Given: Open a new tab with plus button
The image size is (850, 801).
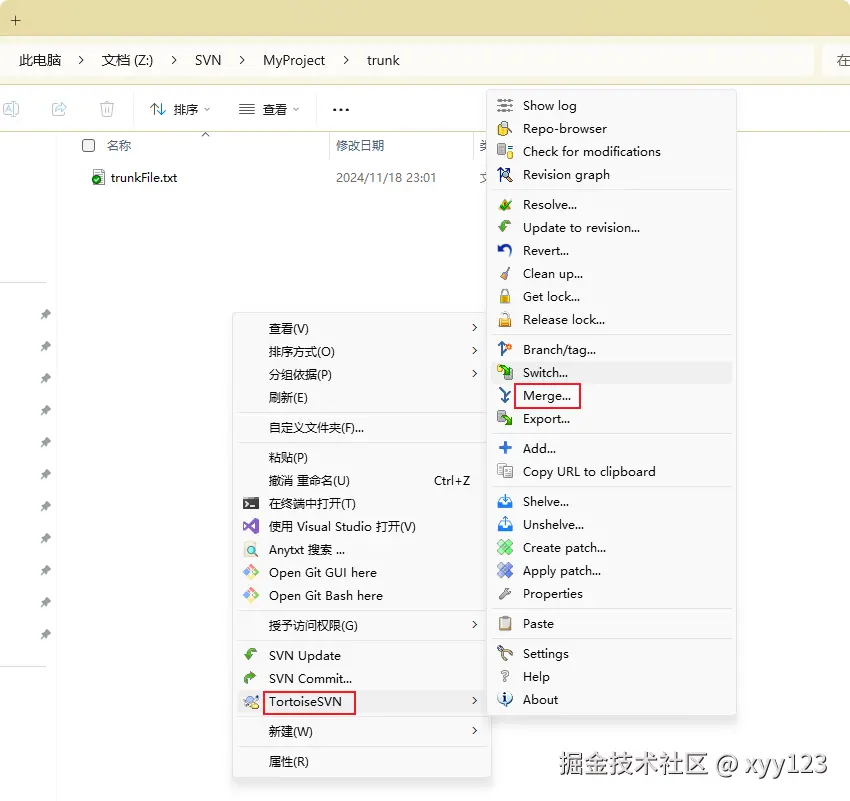Looking at the screenshot, I should [x=16, y=21].
